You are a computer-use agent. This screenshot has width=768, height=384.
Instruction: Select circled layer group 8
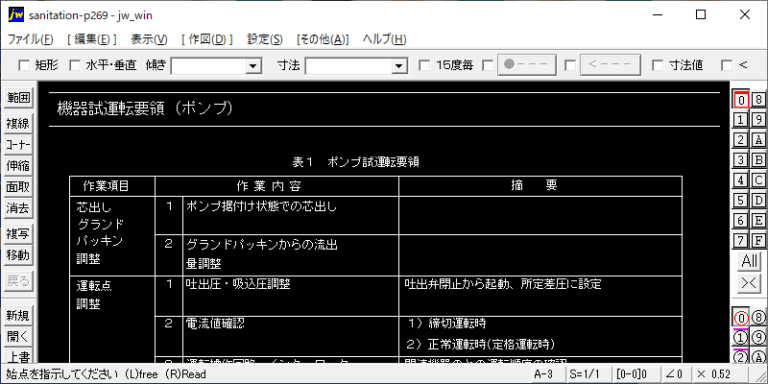click(758, 317)
